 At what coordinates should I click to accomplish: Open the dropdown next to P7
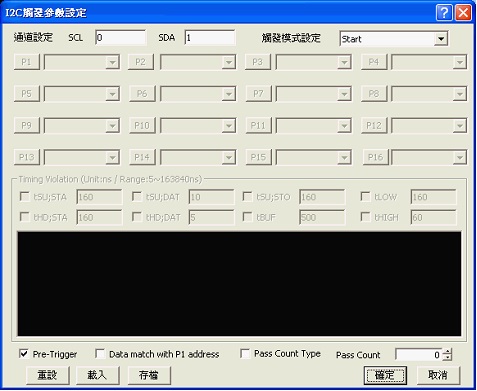(x=344, y=94)
